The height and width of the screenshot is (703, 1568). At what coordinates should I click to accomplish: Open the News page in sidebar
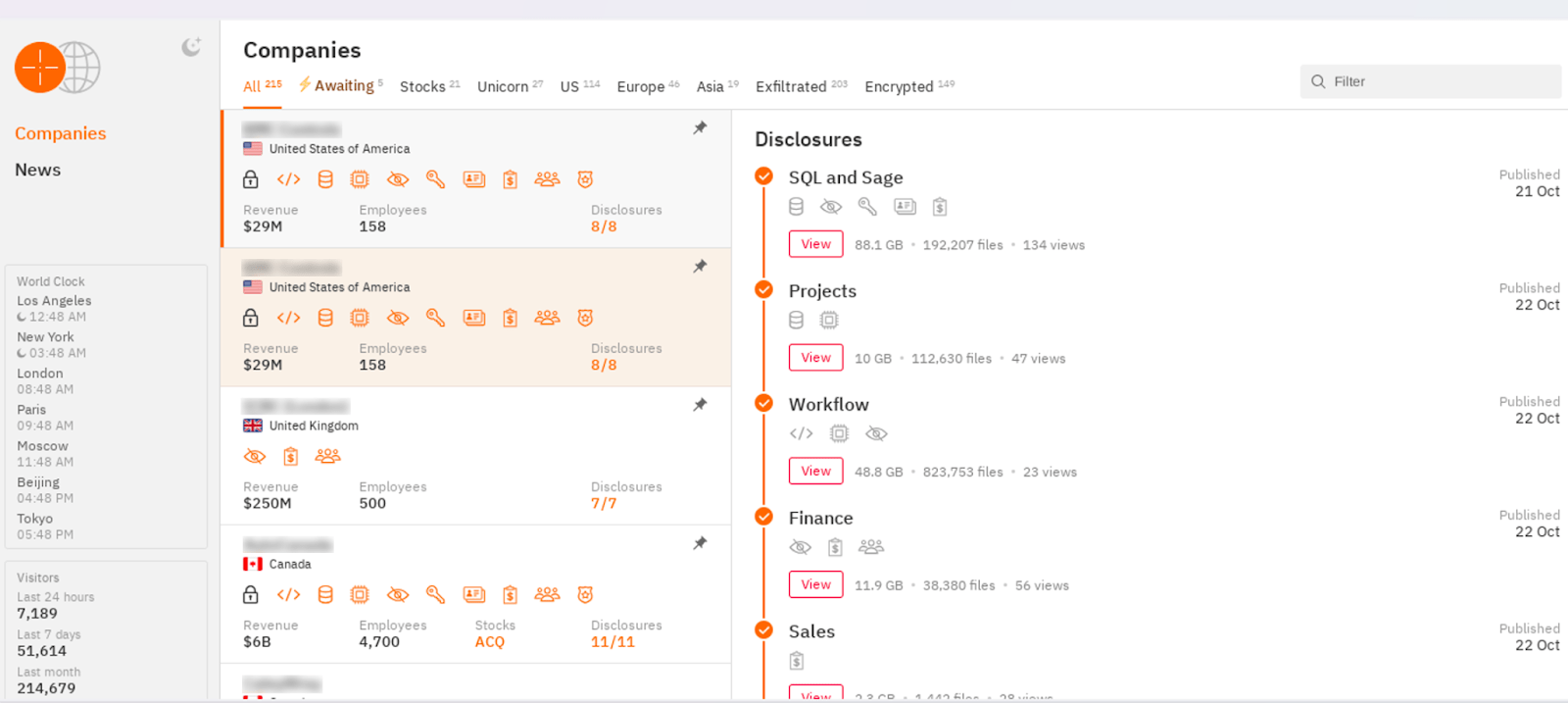coord(38,170)
